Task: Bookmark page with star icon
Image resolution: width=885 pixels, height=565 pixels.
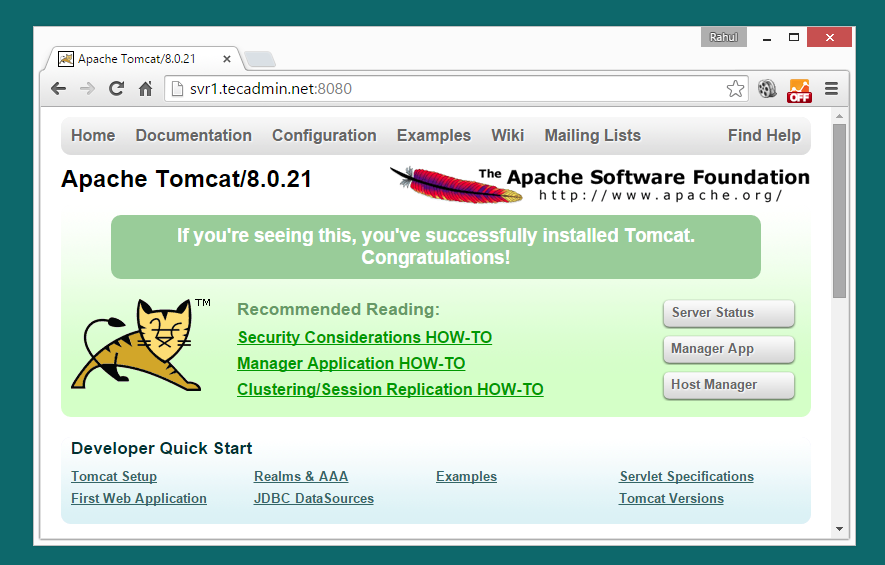Action: click(x=735, y=89)
